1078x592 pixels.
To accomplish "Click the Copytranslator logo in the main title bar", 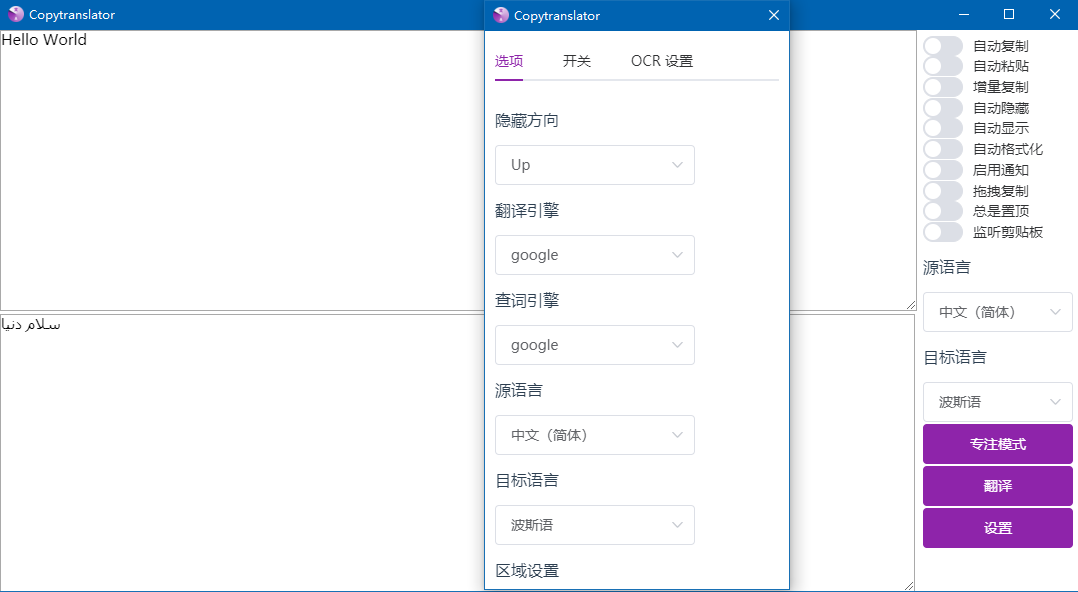I will [x=14, y=14].
